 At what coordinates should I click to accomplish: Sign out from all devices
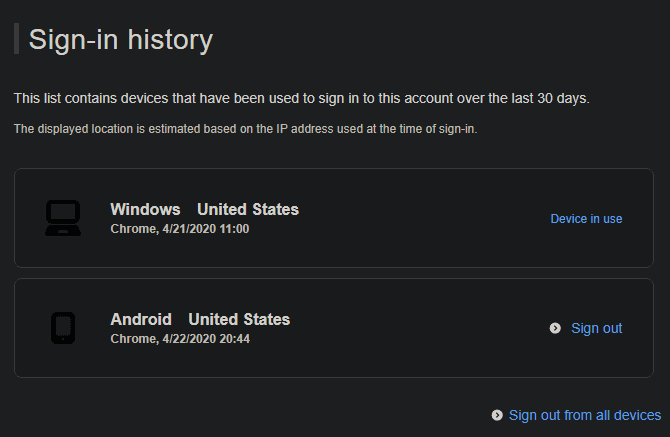point(584,415)
